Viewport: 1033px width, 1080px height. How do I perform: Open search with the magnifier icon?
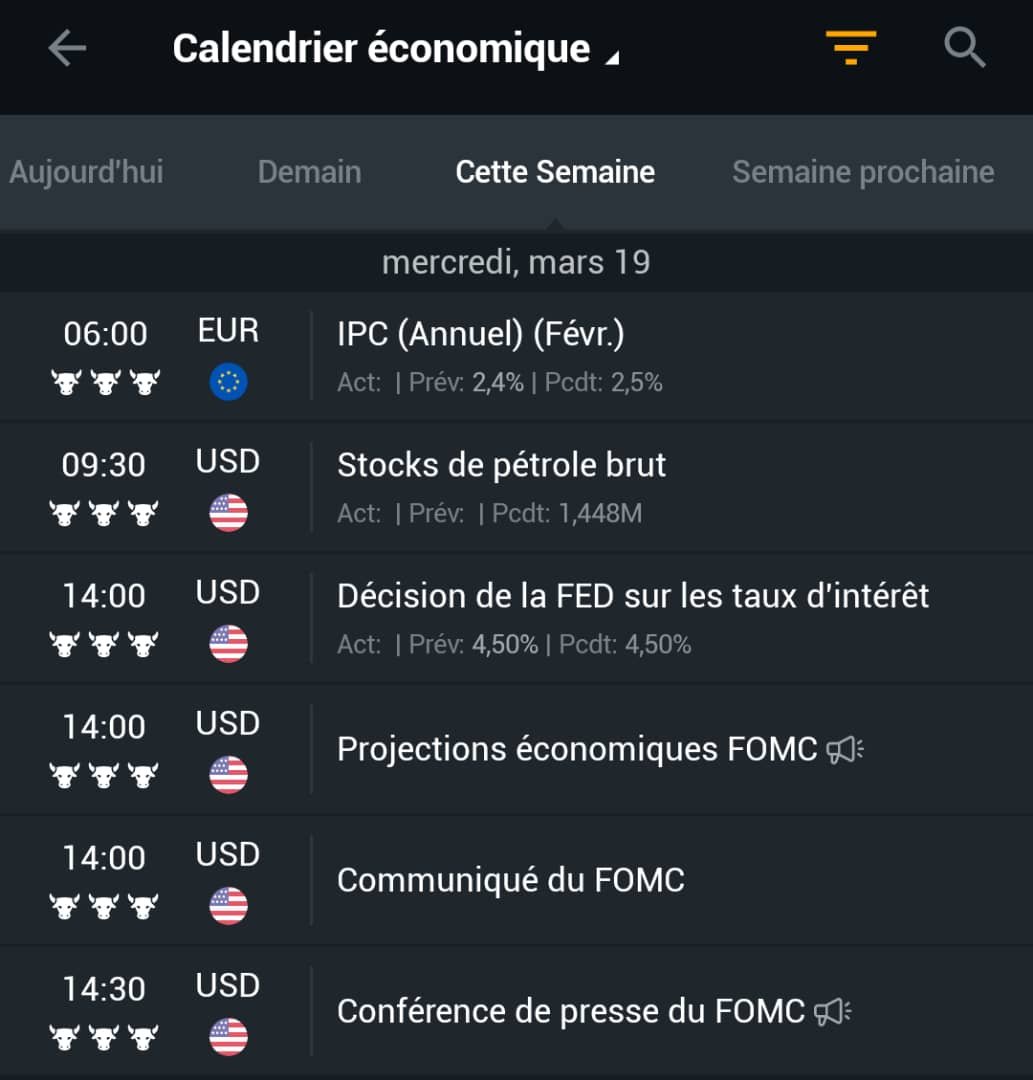[964, 48]
